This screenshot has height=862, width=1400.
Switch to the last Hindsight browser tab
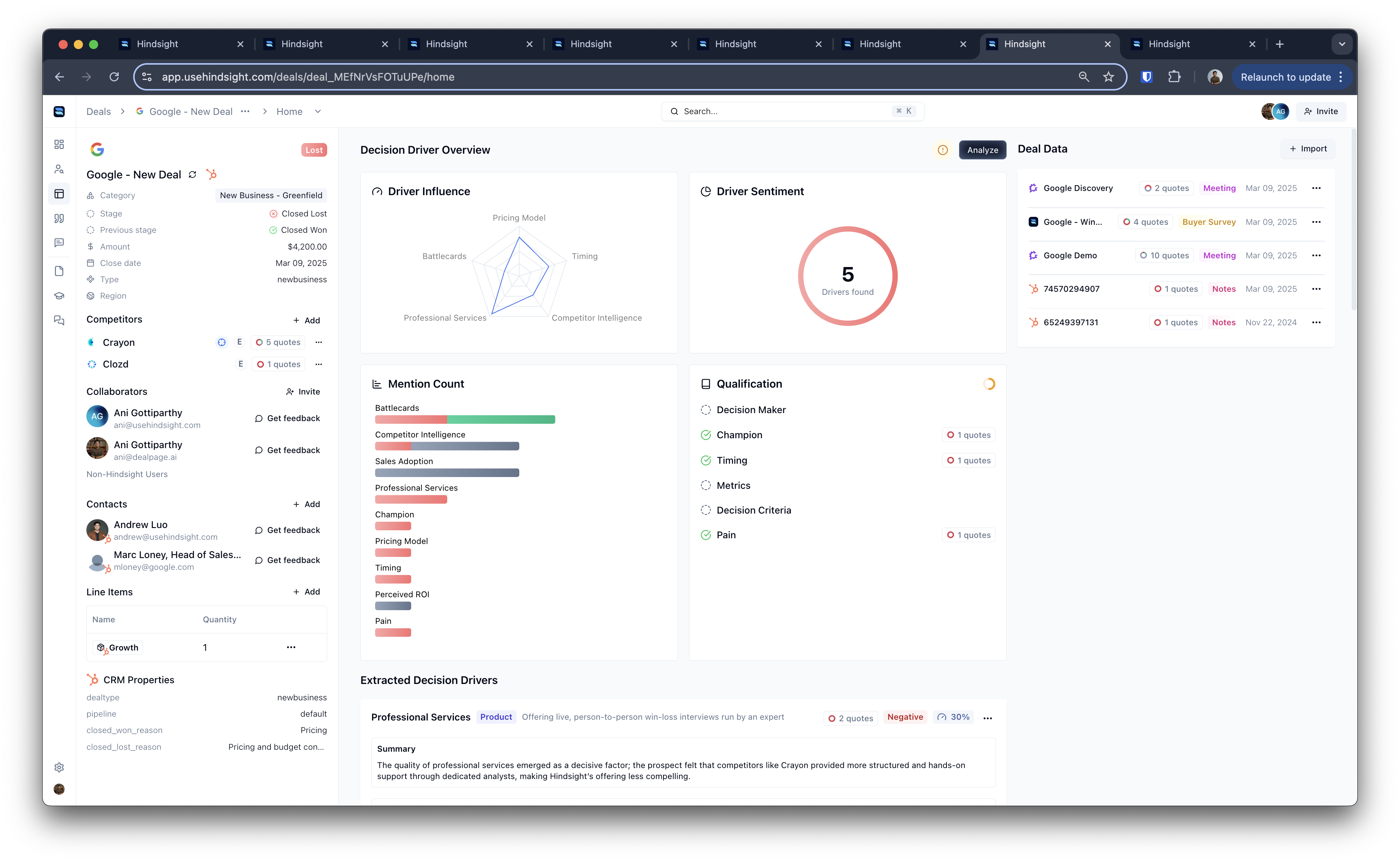[1193, 44]
